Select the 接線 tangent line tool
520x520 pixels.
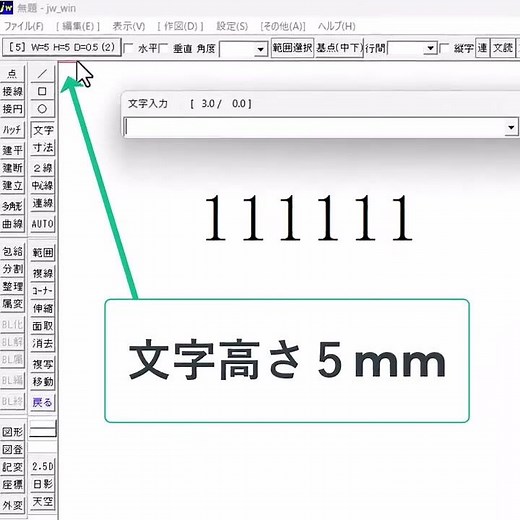point(12,91)
